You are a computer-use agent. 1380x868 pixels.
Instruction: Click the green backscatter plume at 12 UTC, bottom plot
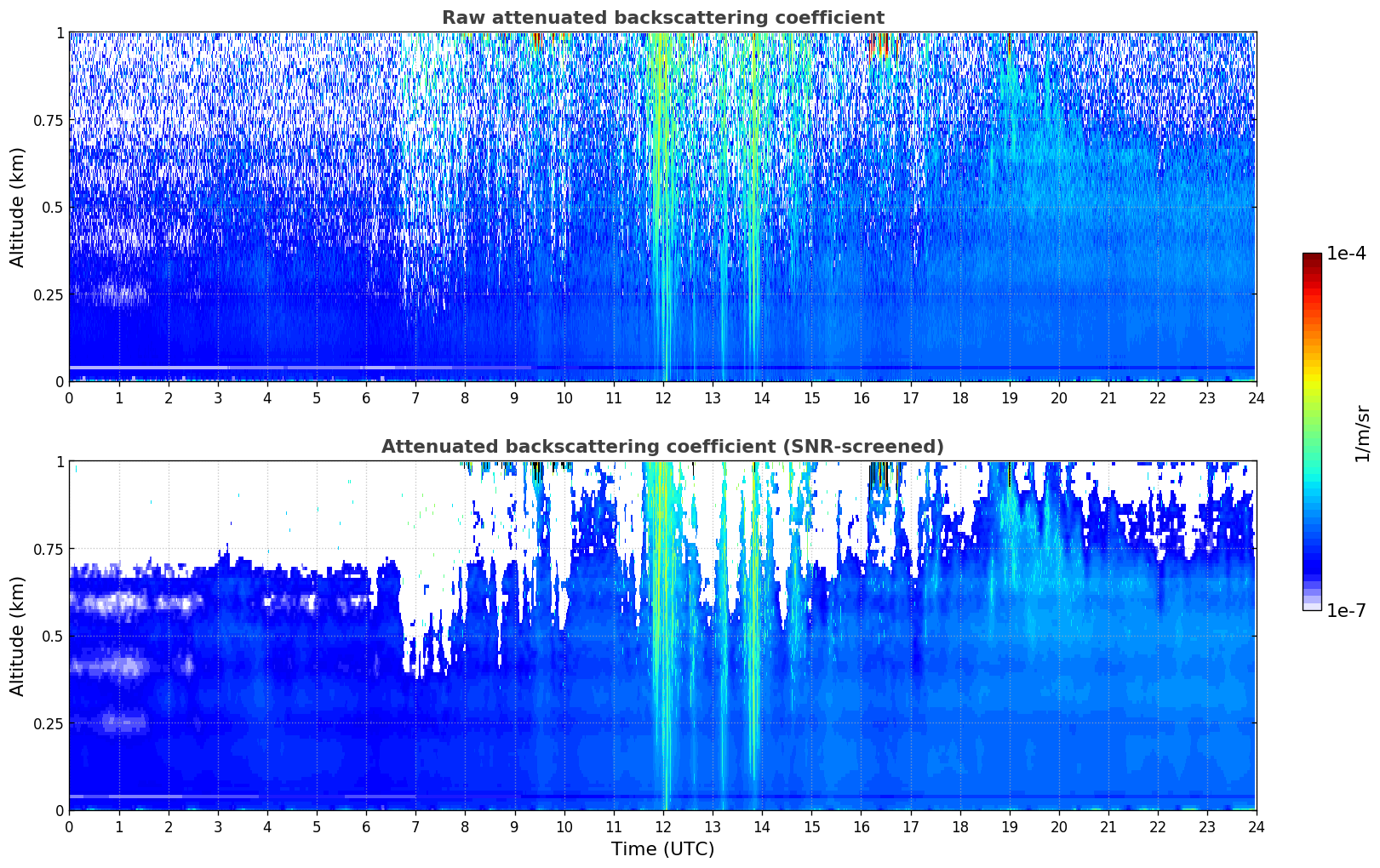pyautogui.click(x=662, y=634)
